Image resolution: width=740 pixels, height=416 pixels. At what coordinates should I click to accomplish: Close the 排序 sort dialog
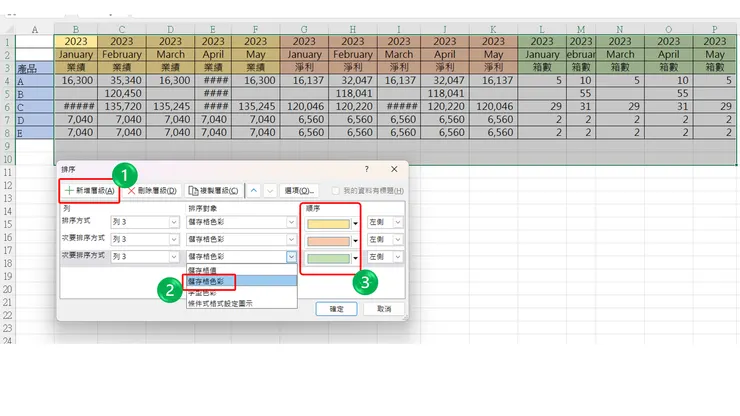(x=394, y=169)
